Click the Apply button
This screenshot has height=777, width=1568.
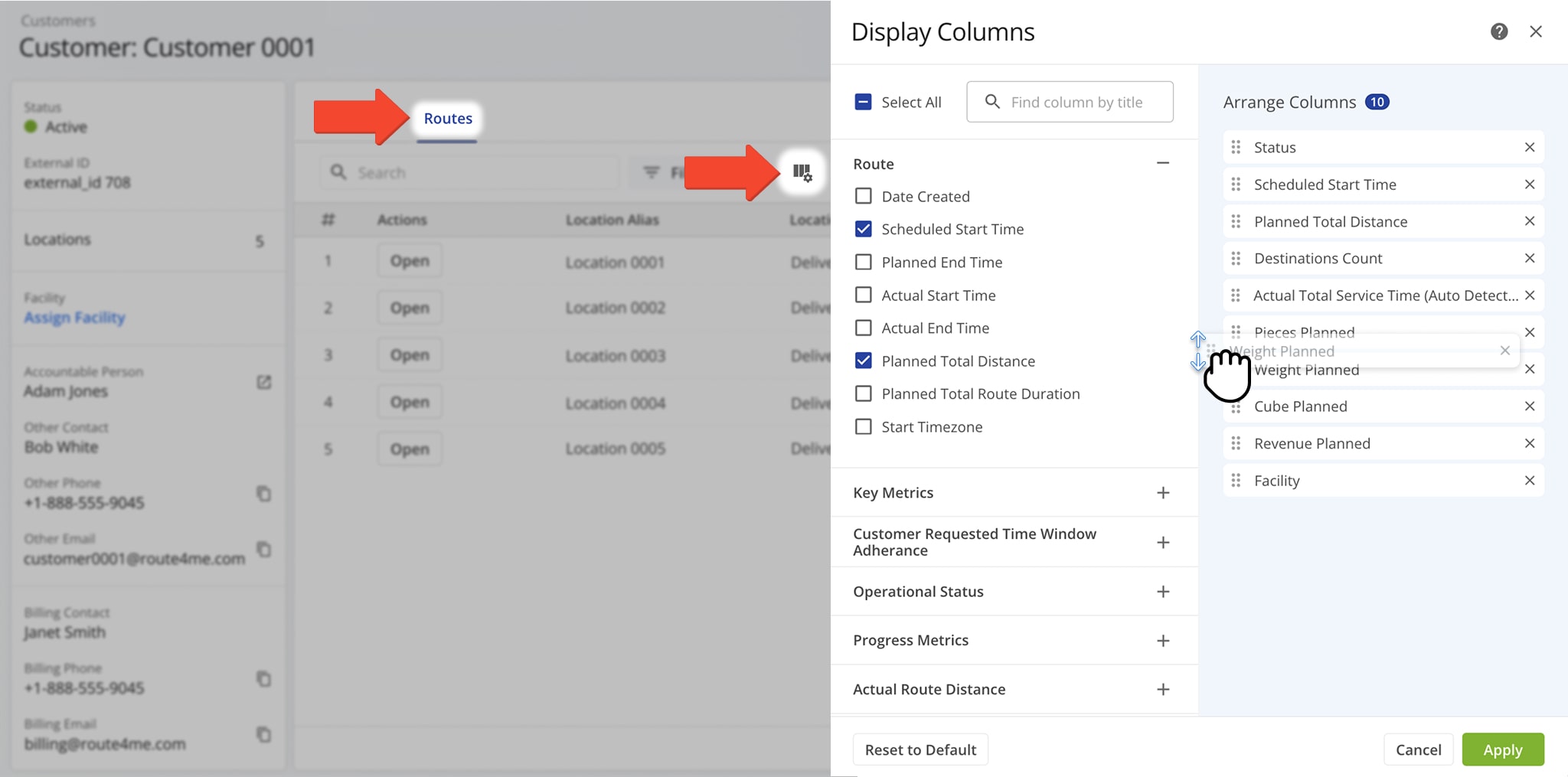click(1502, 749)
